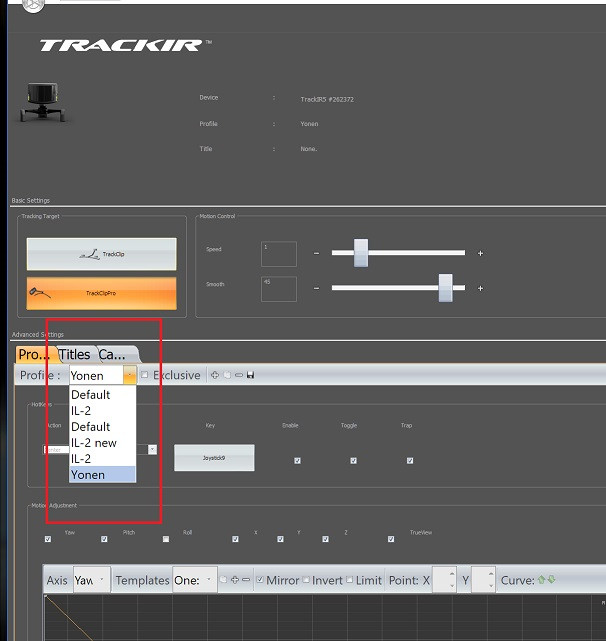606x641 pixels.
Task: Increment the Point X value stepper
Action: 451,574
